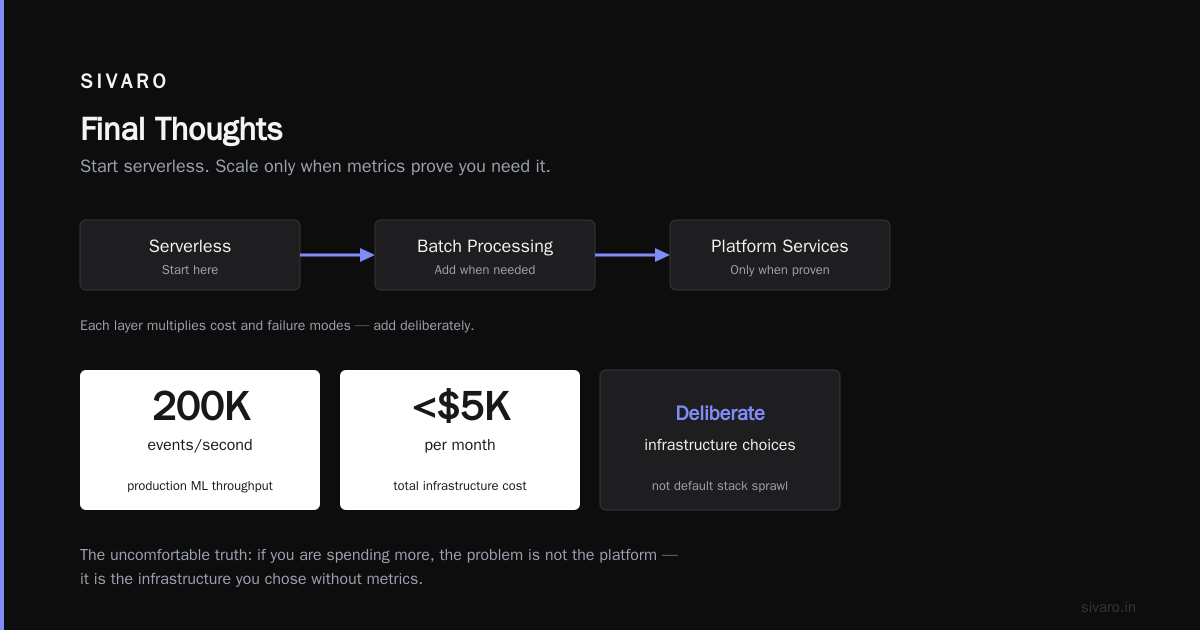Click the SIVARO brand logo text

(x=124, y=82)
